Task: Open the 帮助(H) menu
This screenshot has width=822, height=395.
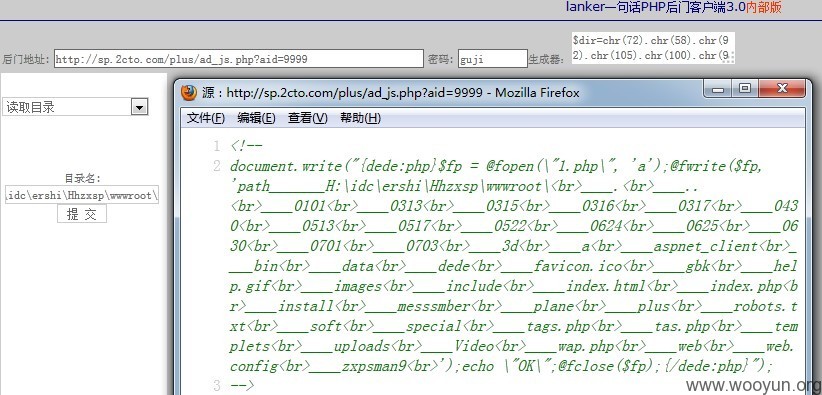Action: click(x=360, y=118)
